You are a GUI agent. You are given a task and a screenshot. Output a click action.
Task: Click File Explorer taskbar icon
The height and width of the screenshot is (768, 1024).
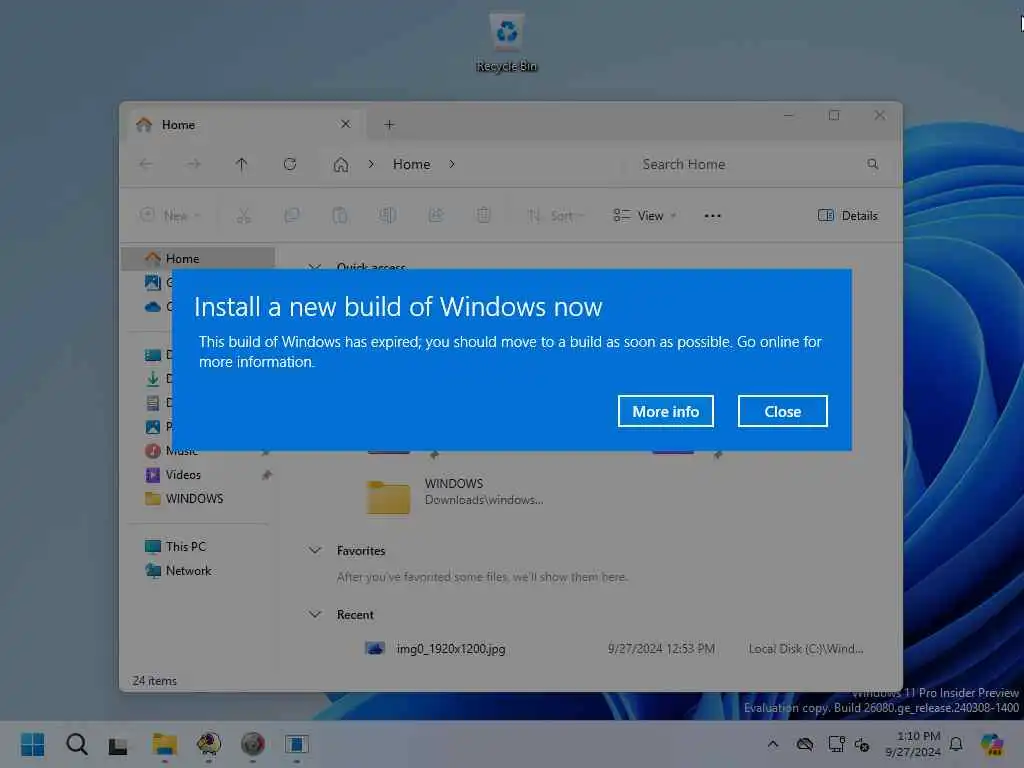(x=165, y=744)
